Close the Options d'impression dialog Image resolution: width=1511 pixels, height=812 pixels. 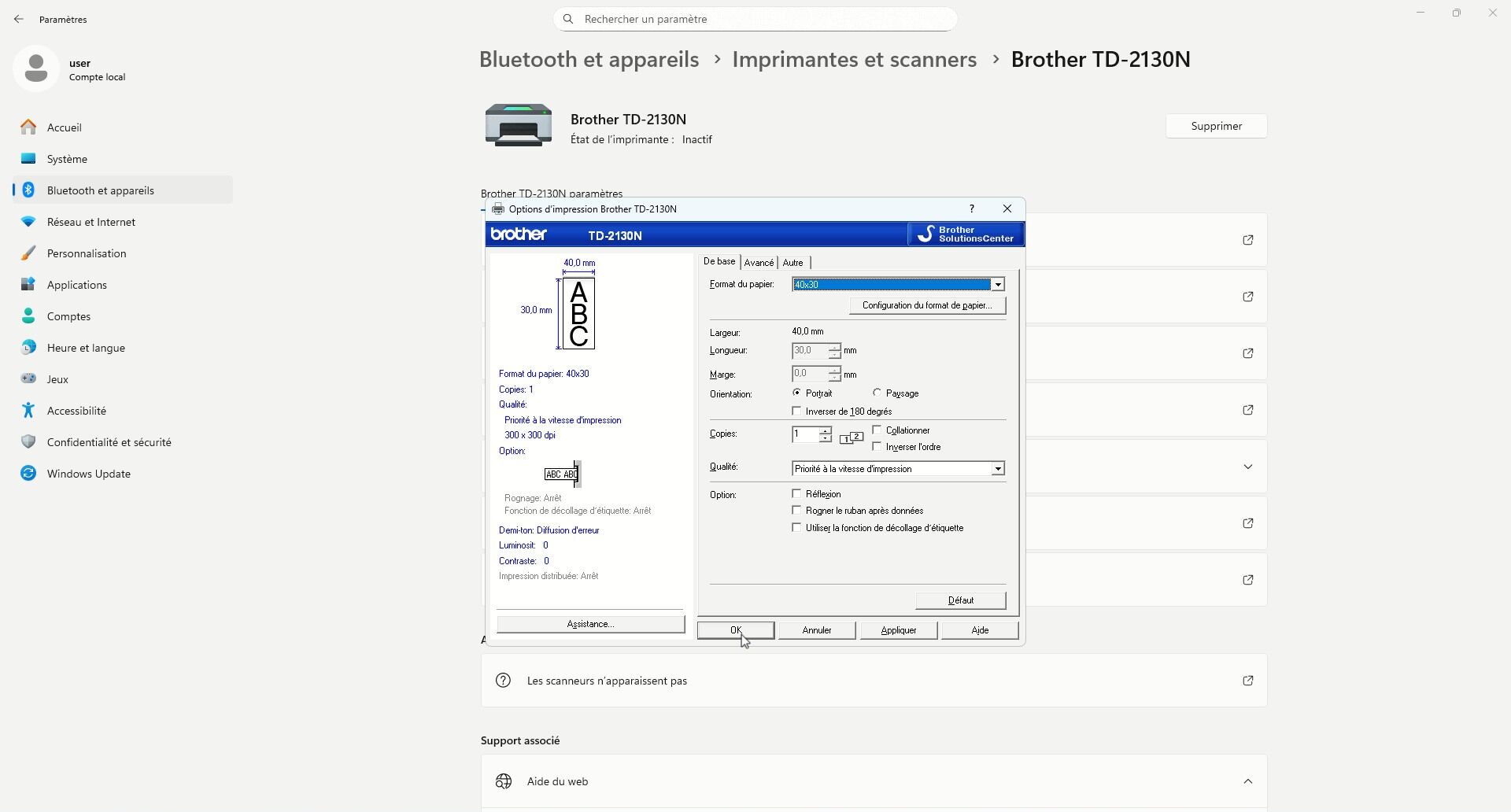coord(1007,209)
